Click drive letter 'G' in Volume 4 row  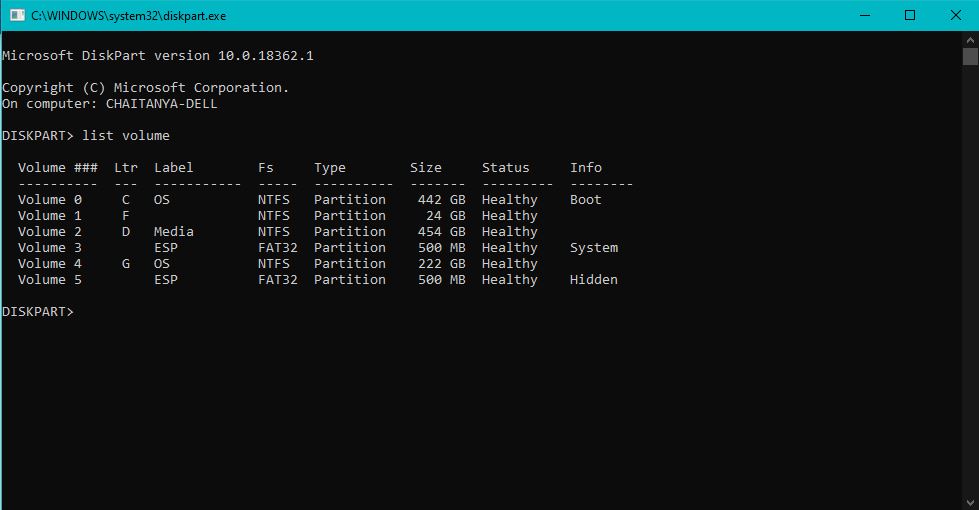point(126,263)
